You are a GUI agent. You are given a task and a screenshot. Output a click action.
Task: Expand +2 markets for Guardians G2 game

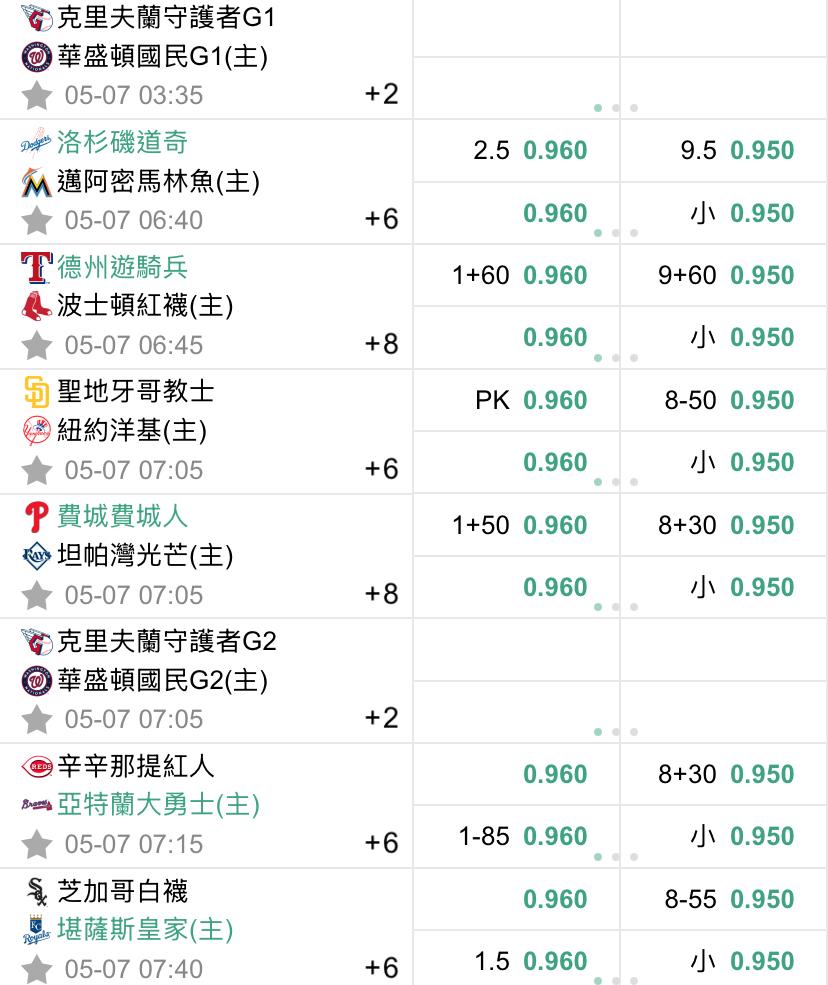[381, 718]
